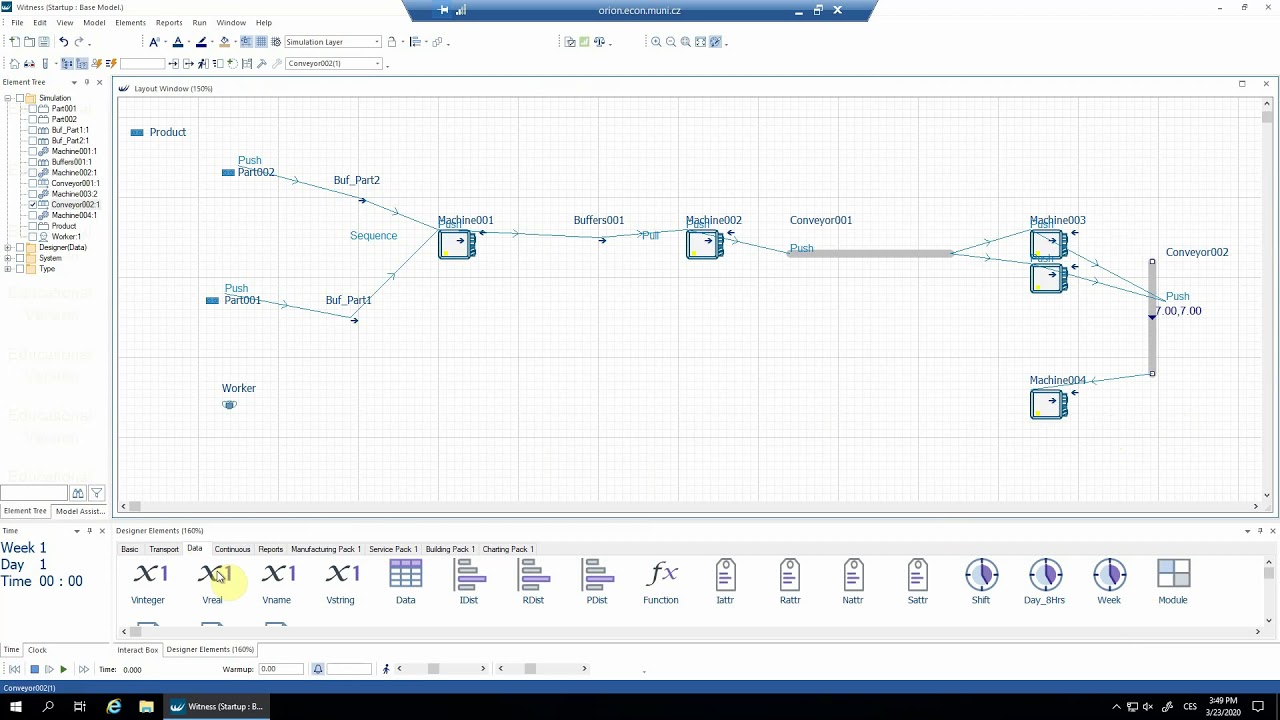The image size is (1280, 720).
Task: Select the Day_8Hrs shift icon
Action: 1046,574
